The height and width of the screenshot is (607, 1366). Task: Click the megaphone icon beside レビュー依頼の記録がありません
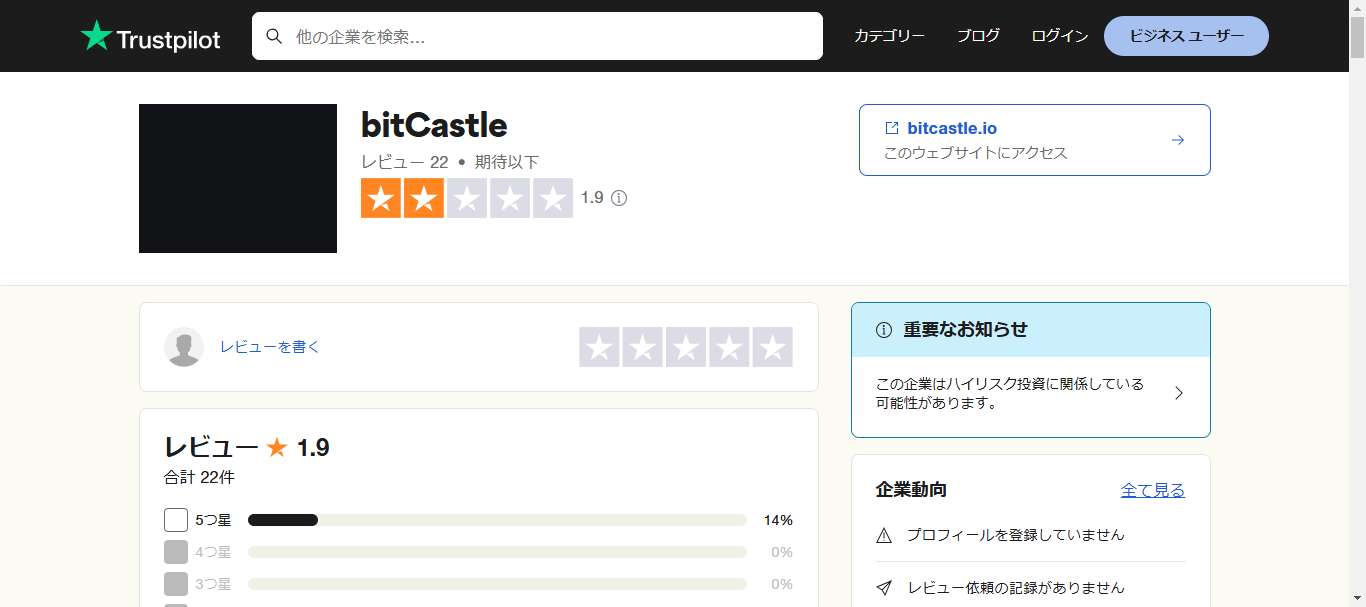pyautogui.click(x=883, y=588)
